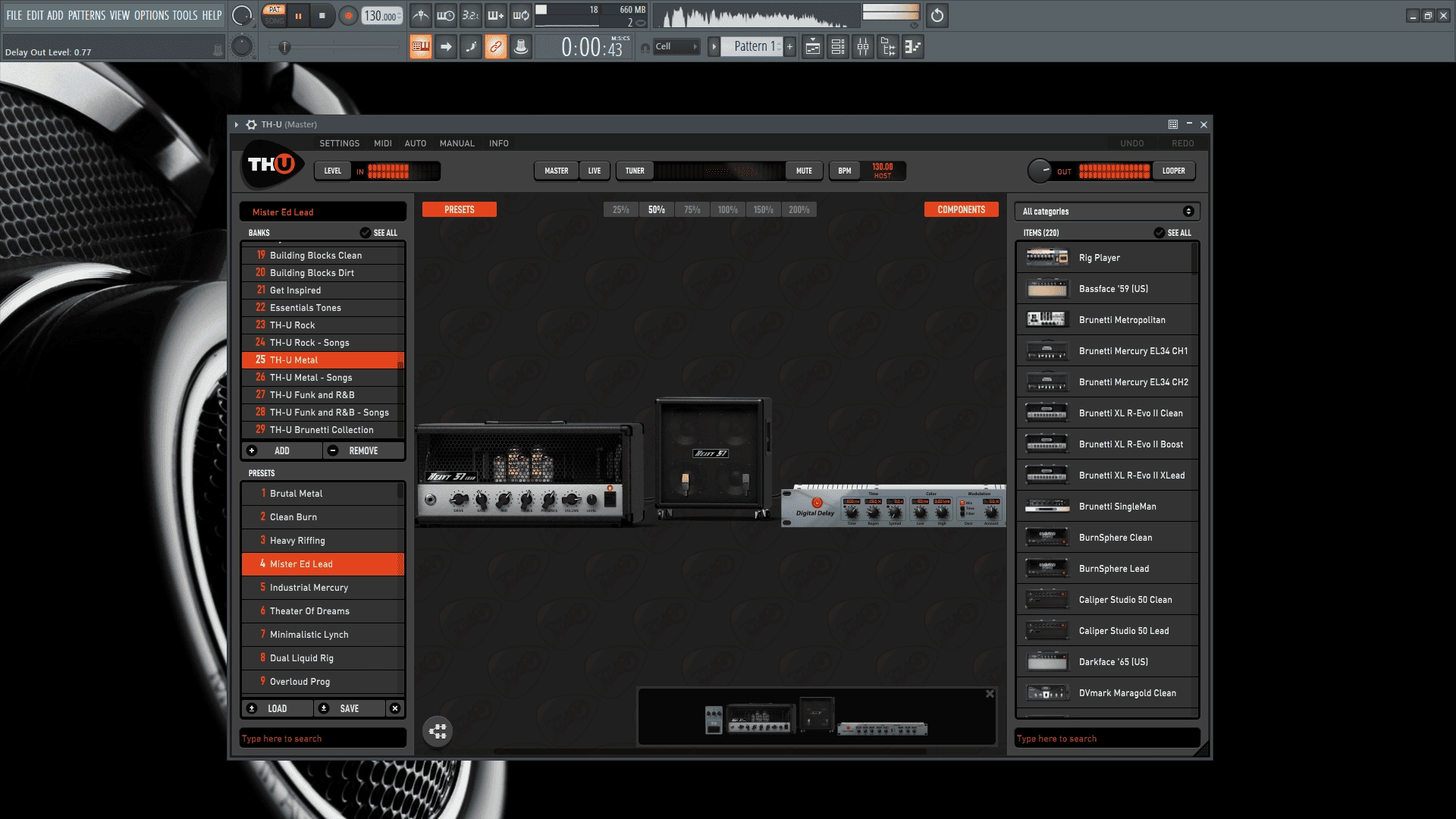
Task: Click SAVE preset button
Action: tap(350, 709)
